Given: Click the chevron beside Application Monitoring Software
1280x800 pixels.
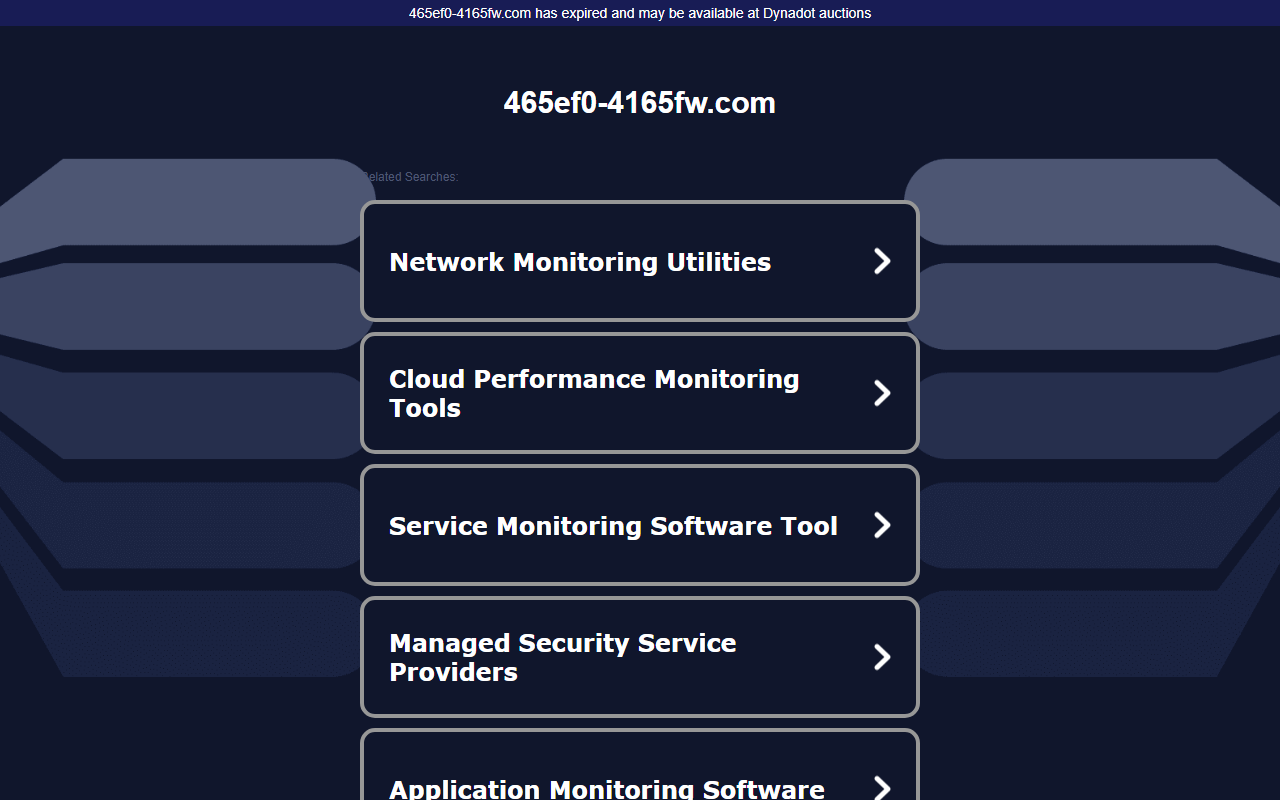Looking at the screenshot, I should point(882,788).
